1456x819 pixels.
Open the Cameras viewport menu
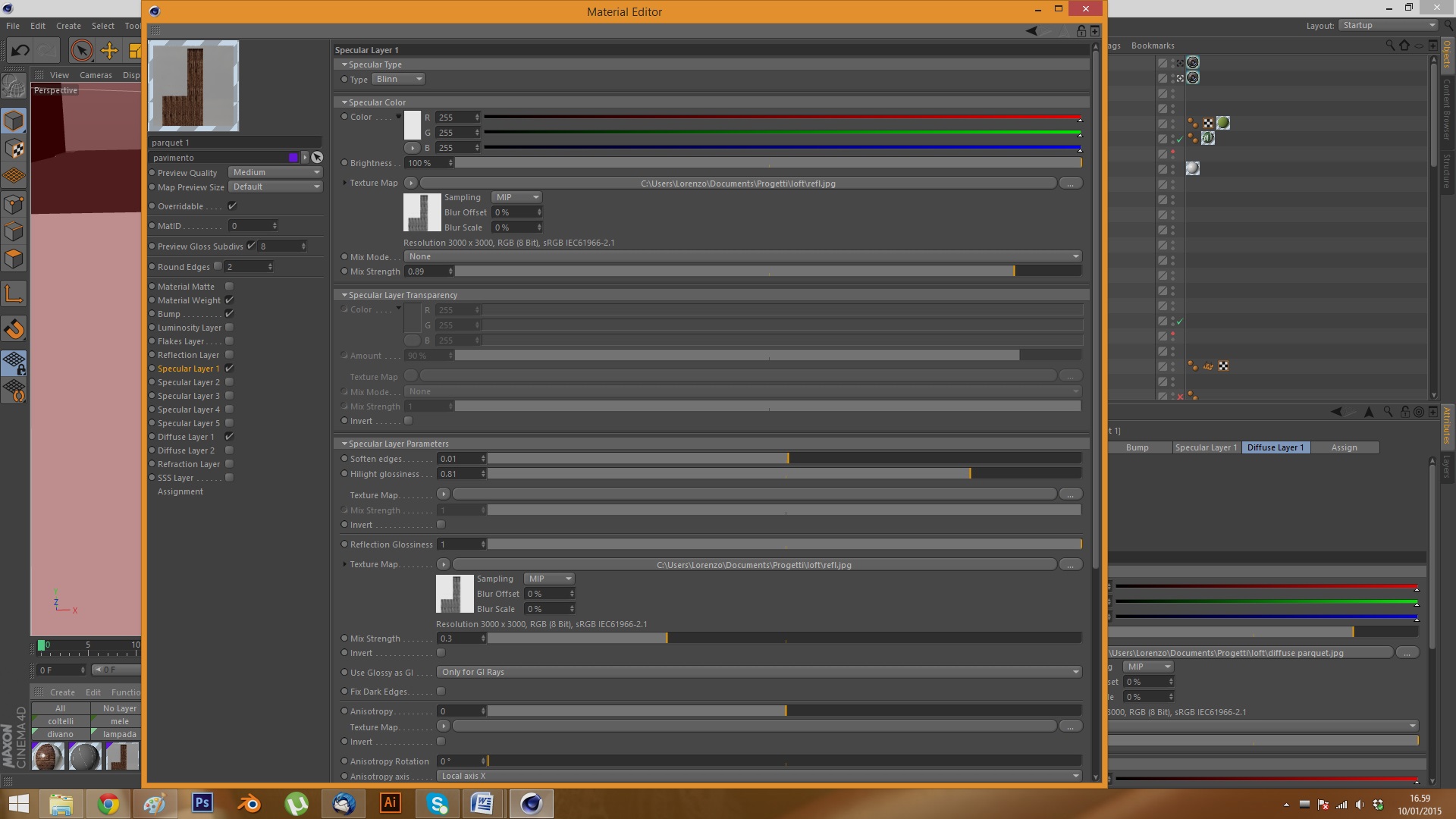pyautogui.click(x=96, y=75)
